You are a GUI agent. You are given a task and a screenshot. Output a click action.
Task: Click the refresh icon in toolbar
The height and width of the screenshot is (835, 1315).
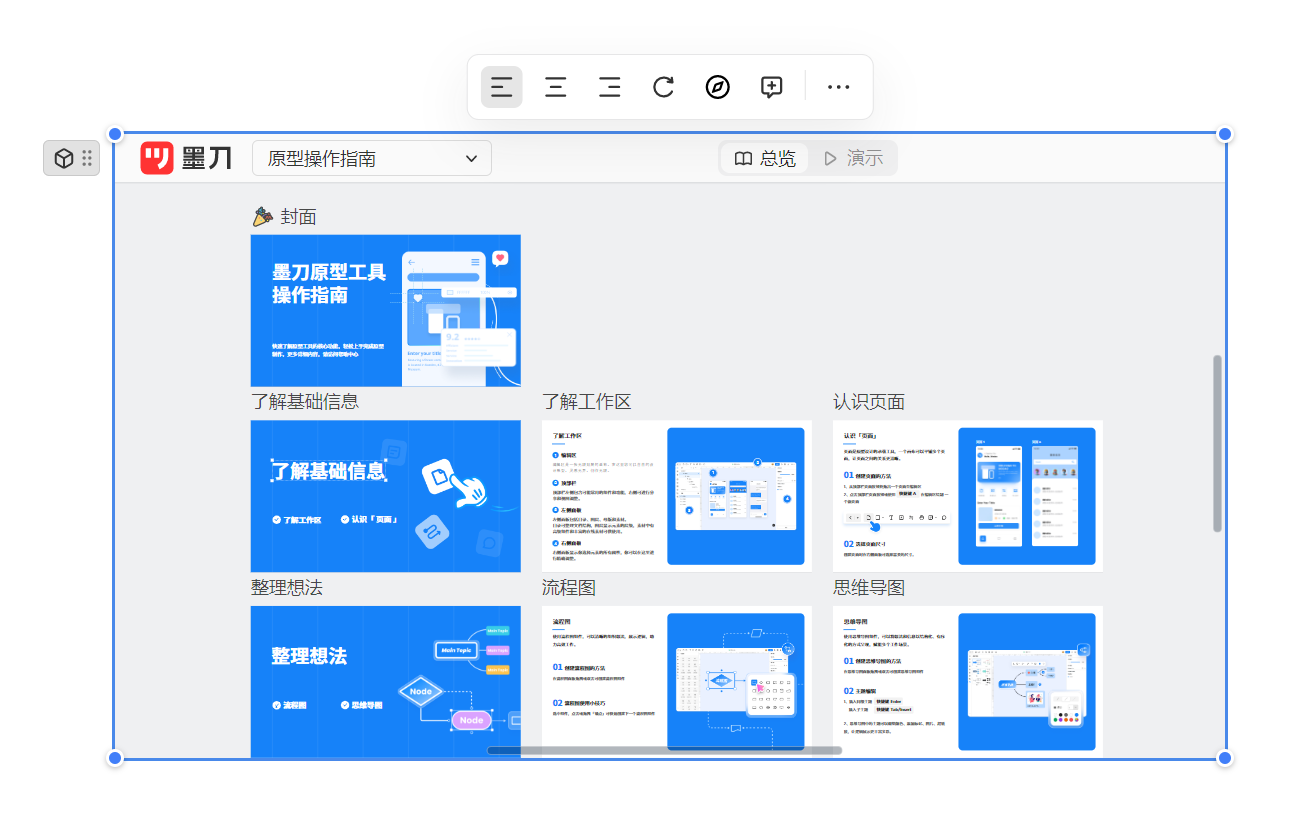tap(663, 87)
